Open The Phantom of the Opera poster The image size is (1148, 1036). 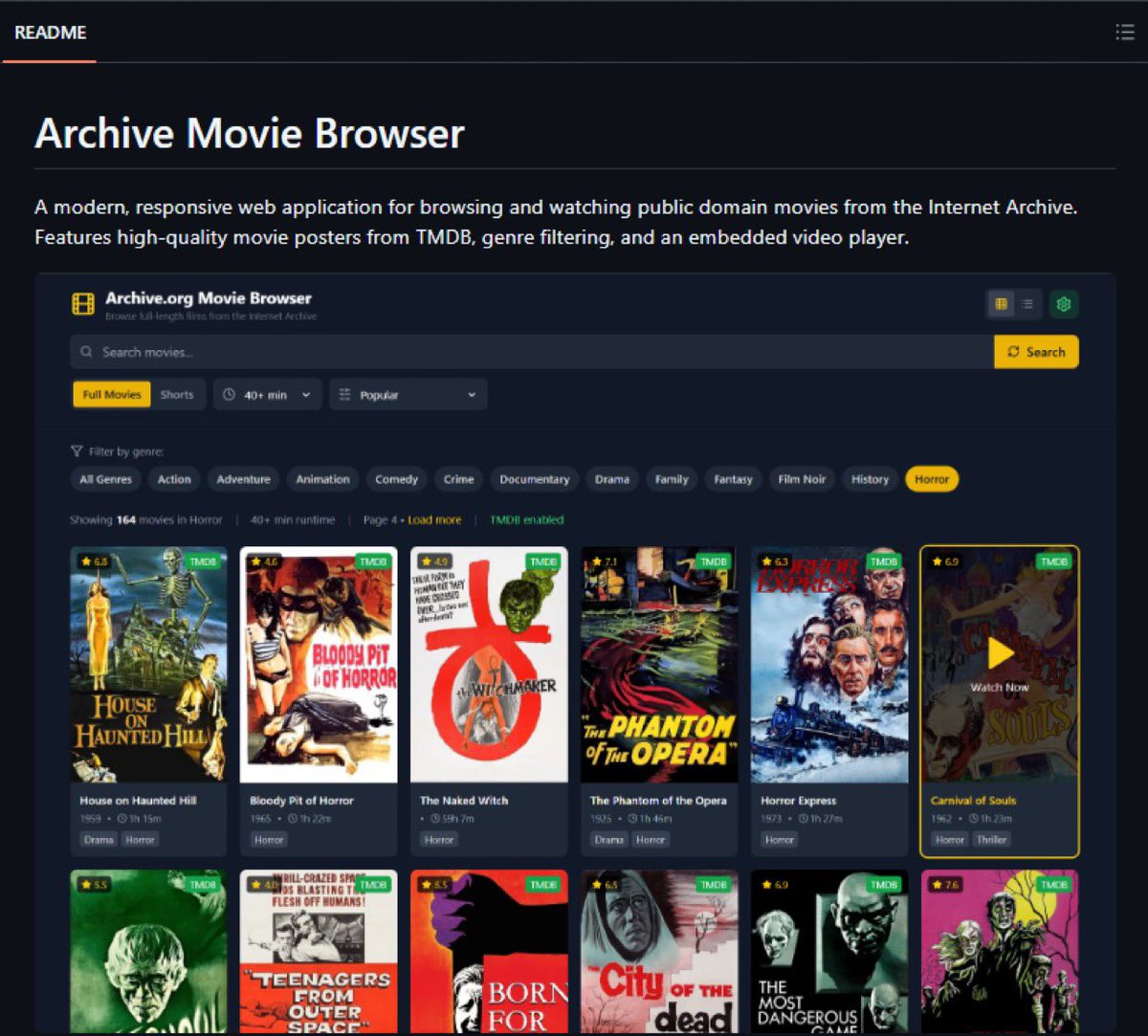[659, 665]
